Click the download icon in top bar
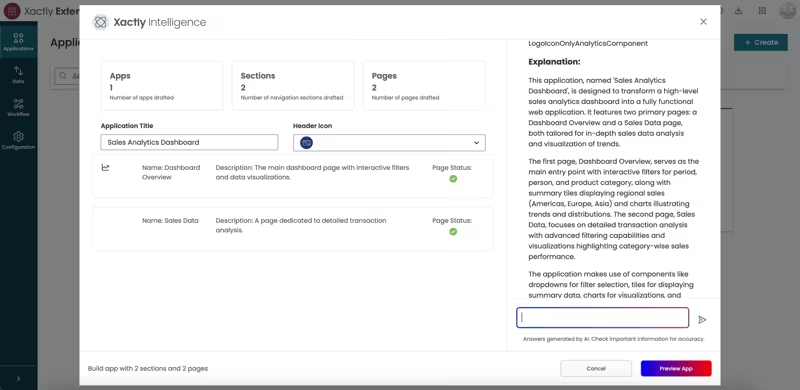 (738, 11)
